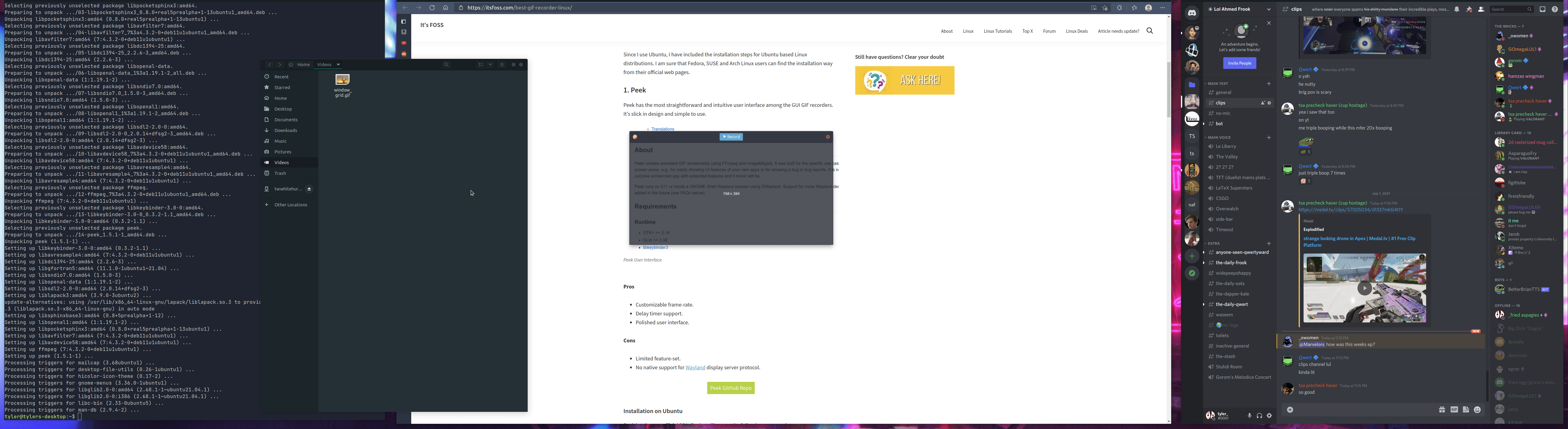This screenshot has width=1568, height=429.
Task: Reload the browser page
Action: click(431, 8)
